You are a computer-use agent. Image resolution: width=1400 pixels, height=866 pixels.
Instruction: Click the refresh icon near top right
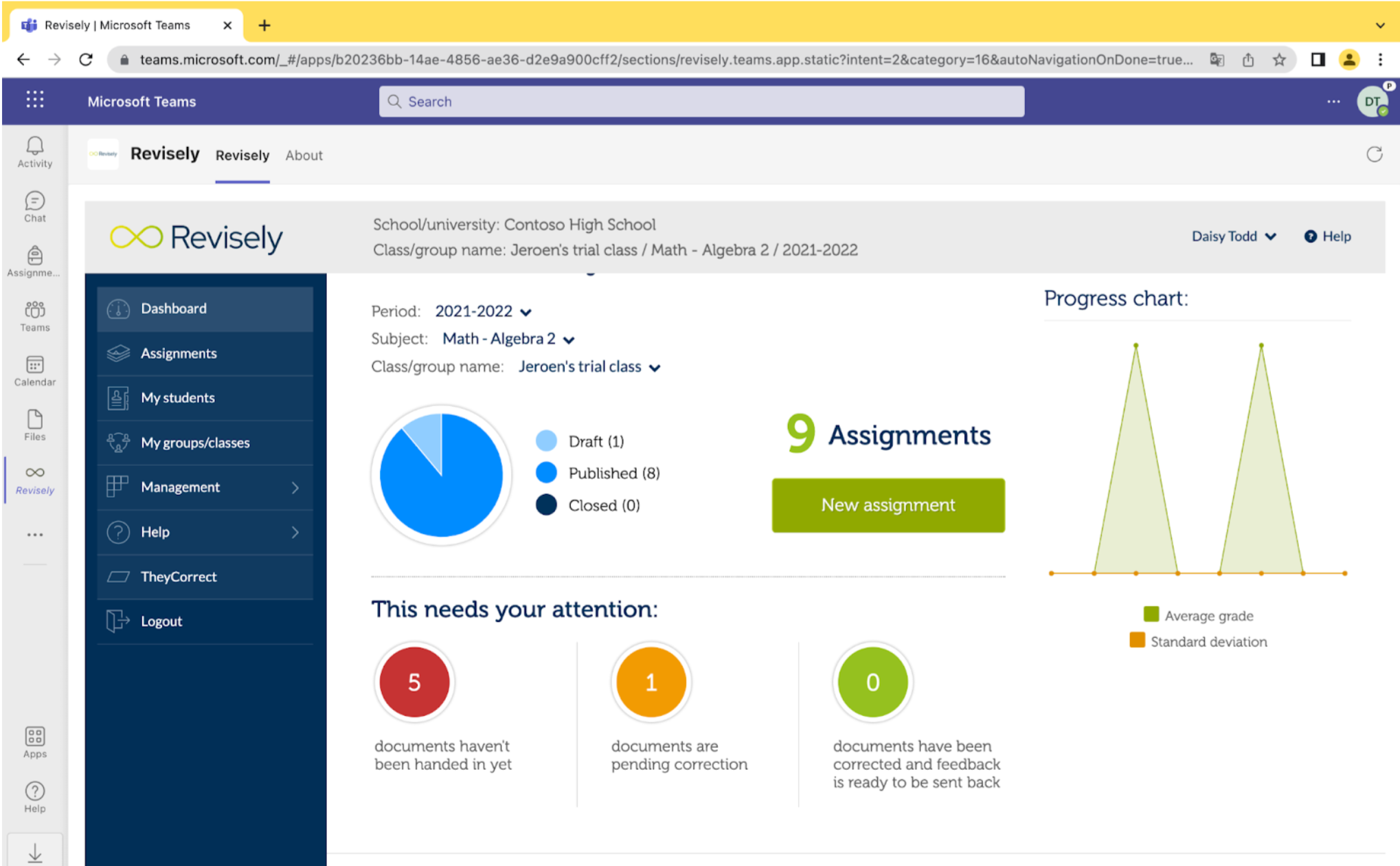pyautogui.click(x=1375, y=155)
